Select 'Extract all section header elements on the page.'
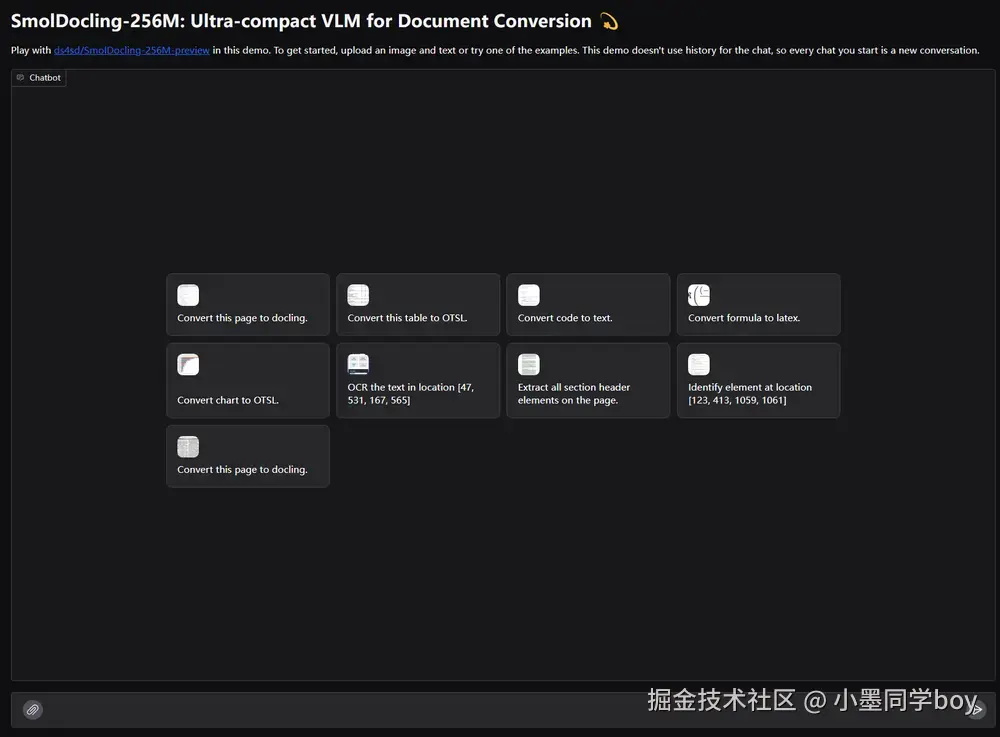This screenshot has width=1000, height=737. tap(588, 381)
